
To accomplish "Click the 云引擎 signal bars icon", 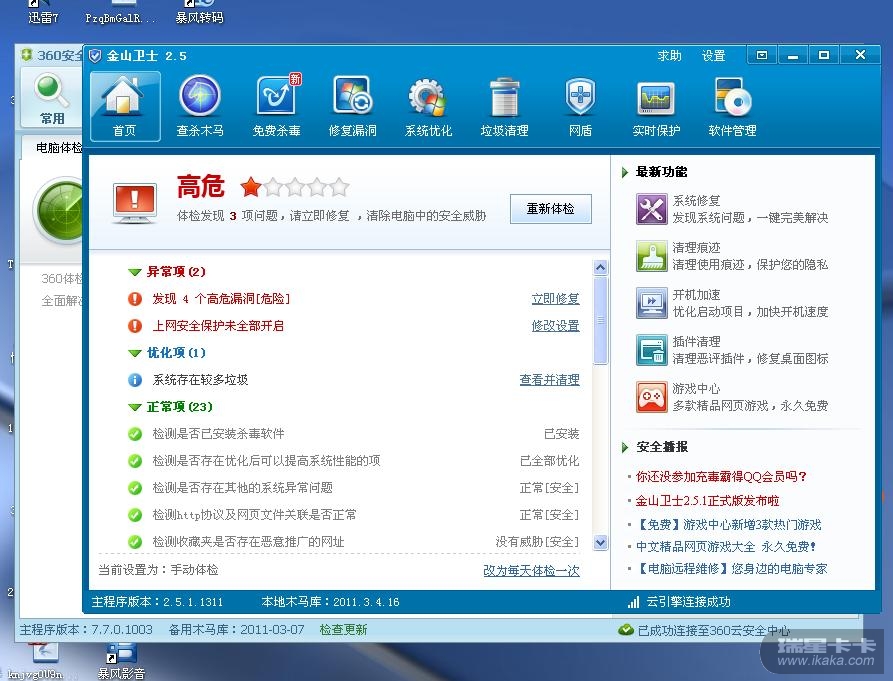I will pos(633,602).
